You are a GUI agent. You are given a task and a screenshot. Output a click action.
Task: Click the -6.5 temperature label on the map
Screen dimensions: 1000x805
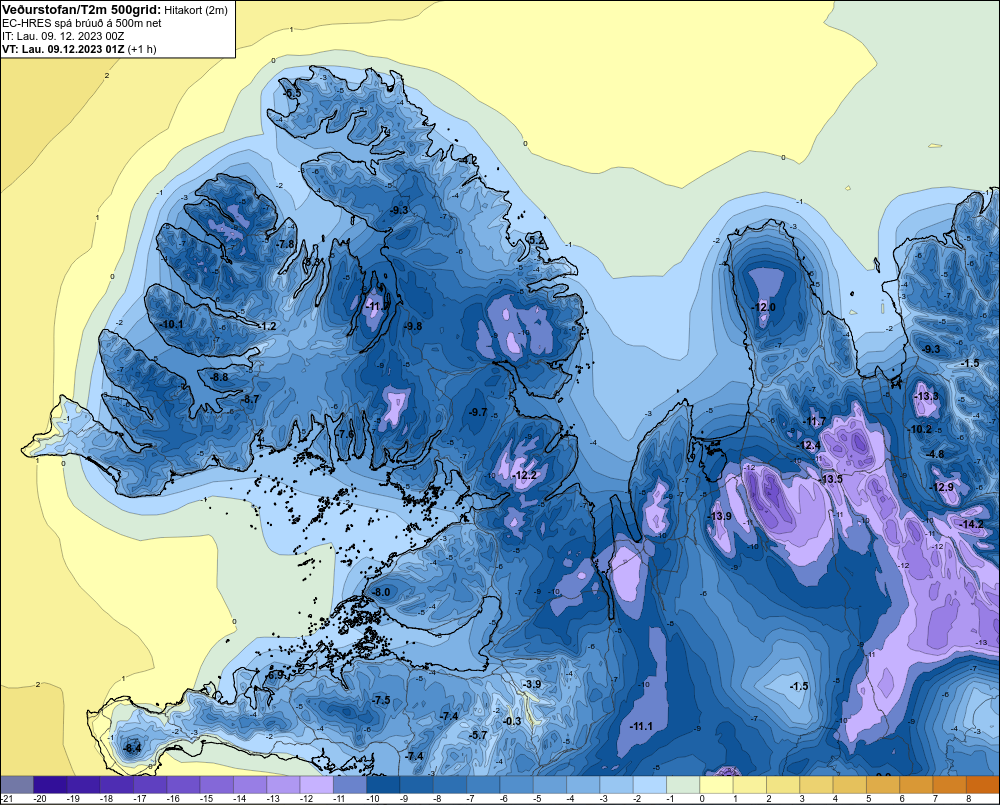(292, 94)
